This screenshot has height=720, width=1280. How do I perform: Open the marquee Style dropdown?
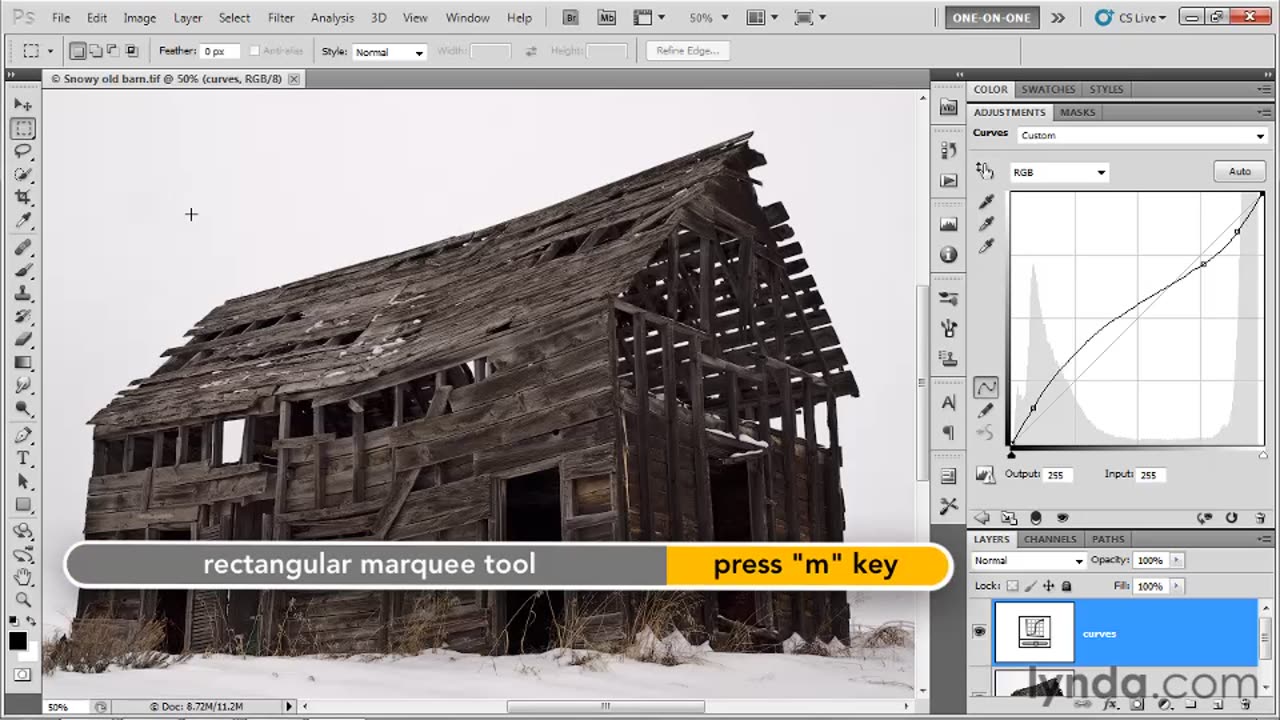389,52
